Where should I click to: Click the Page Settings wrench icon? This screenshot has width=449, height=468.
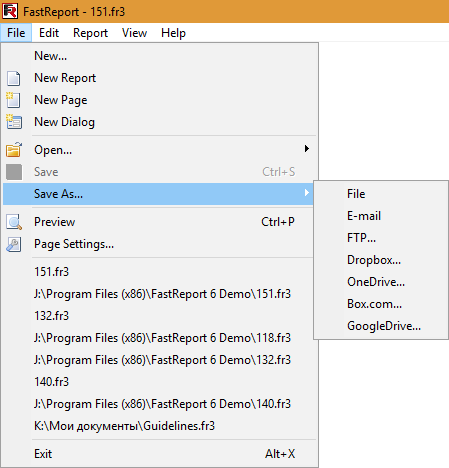tap(14, 244)
